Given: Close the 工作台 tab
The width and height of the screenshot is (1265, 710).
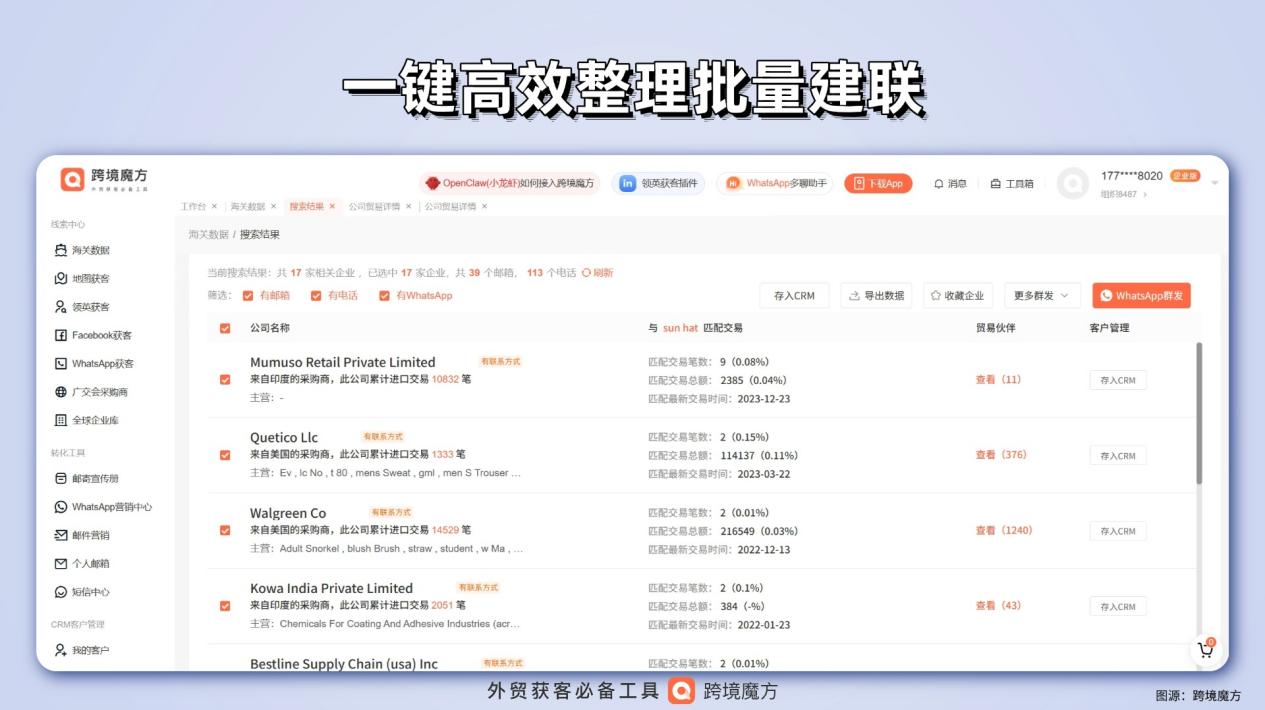Looking at the screenshot, I should tap(214, 206).
